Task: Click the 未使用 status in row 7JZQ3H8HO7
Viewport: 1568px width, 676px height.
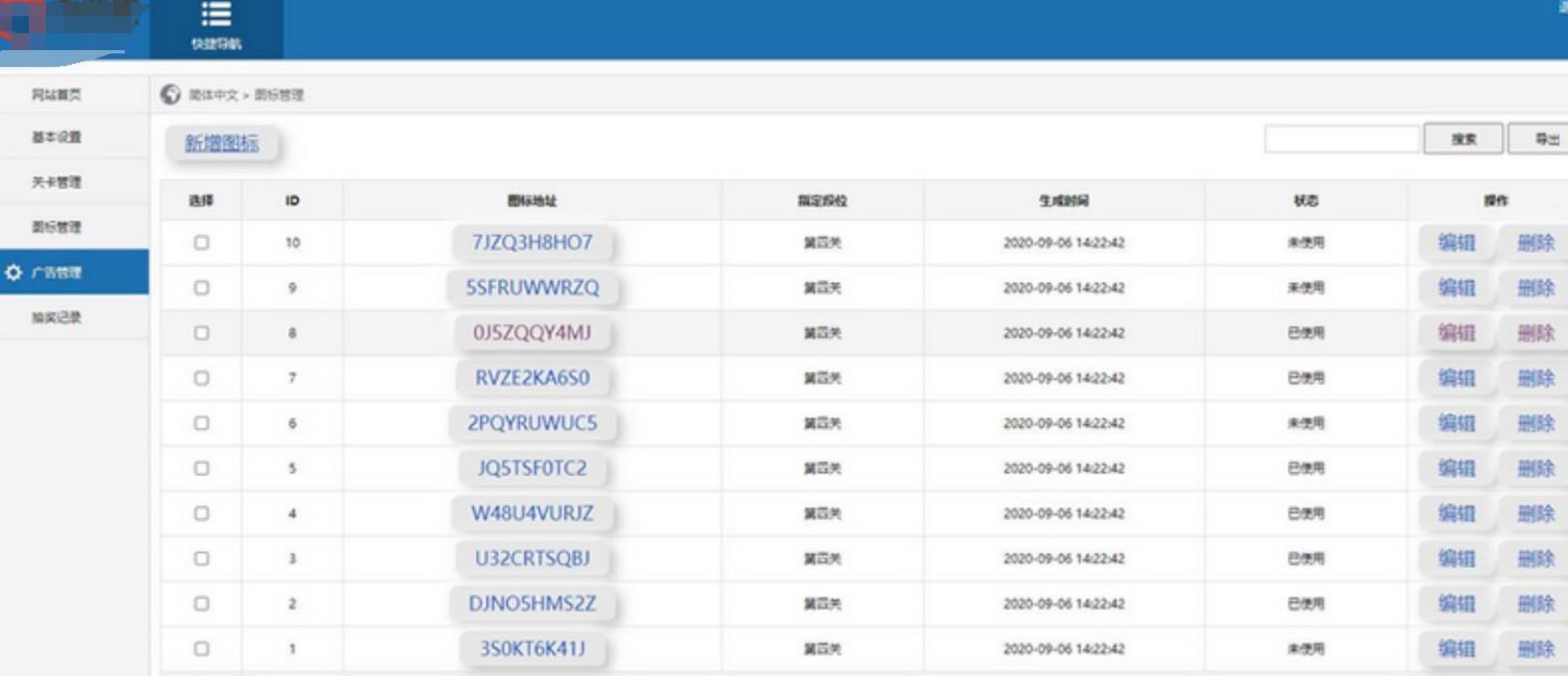Action: (1306, 243)
